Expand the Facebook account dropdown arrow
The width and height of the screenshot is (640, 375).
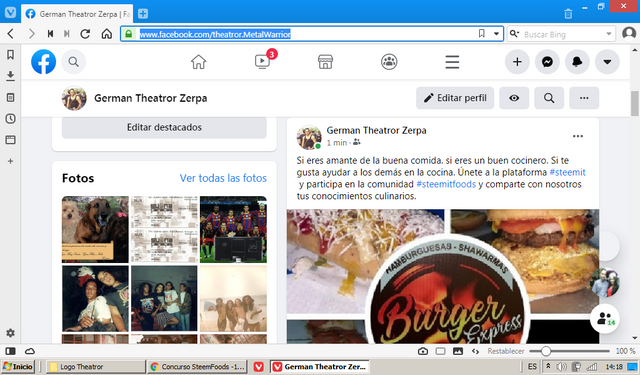pos(607,62)
